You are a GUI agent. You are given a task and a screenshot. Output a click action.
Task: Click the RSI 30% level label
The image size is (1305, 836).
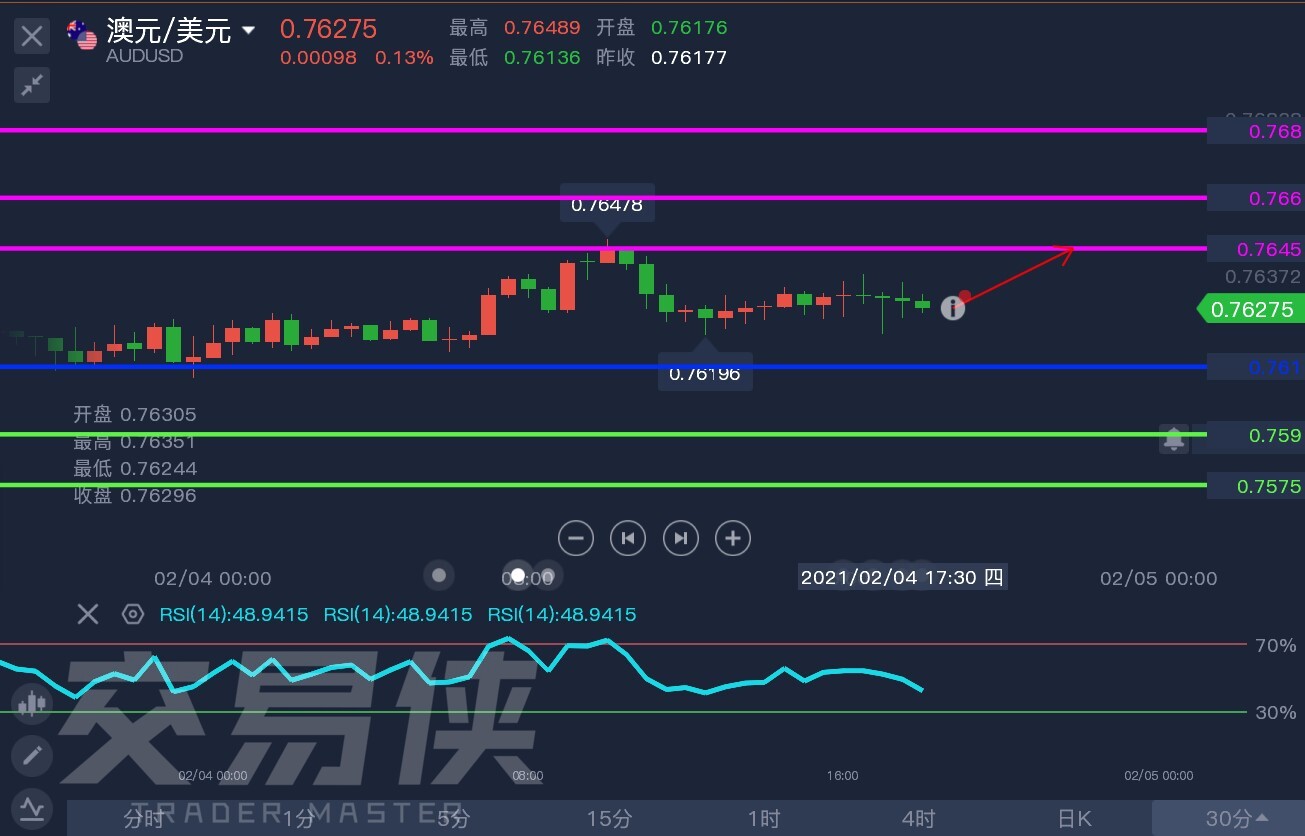[1276, 712]
